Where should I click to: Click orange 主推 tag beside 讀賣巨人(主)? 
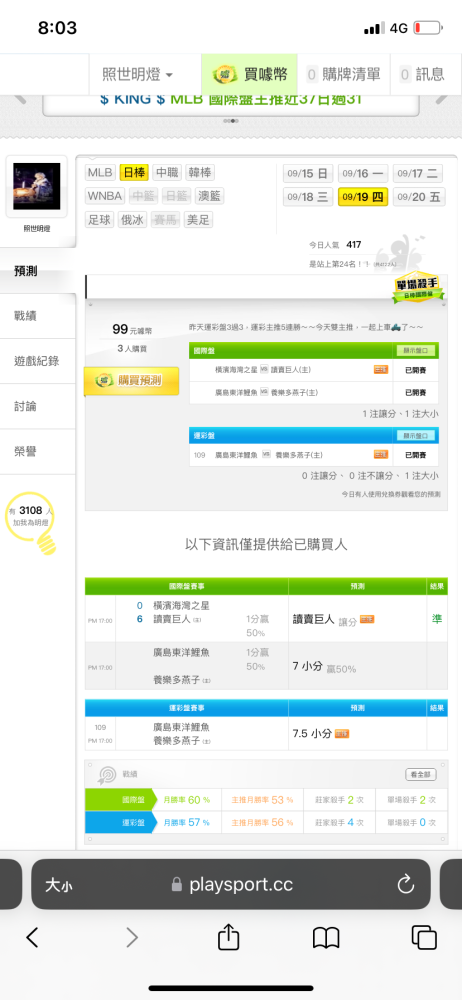click(x=381, y=369)
